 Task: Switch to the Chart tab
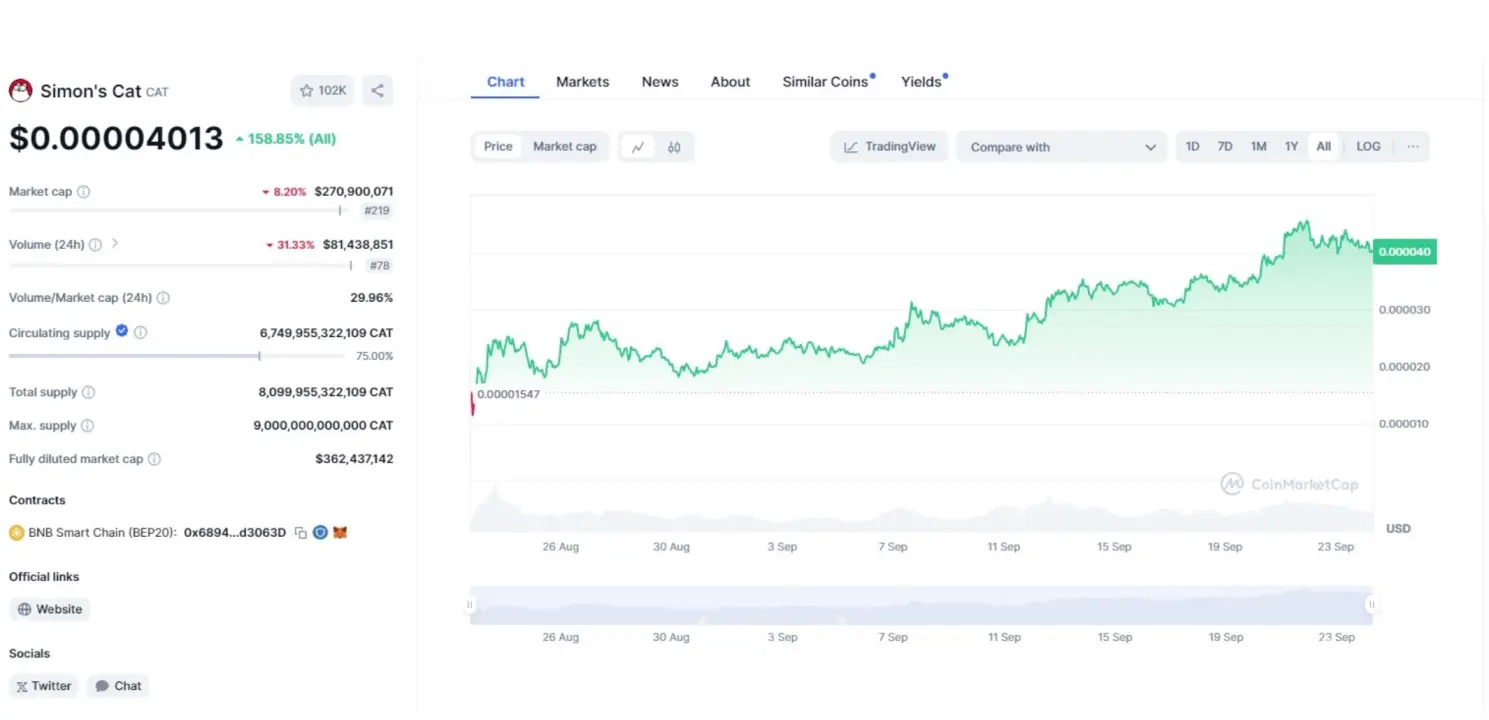pyautogui.click(x=505, y=82)
